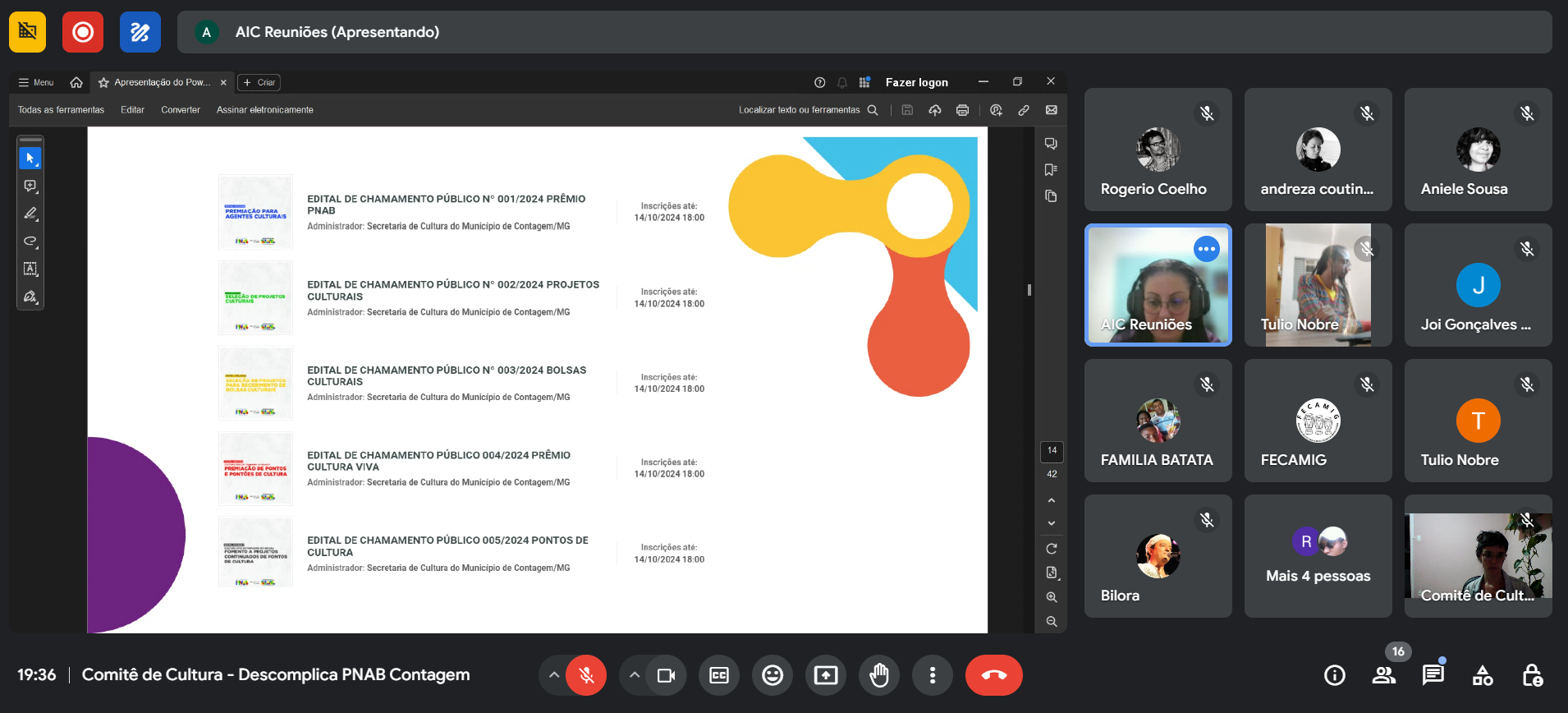Unmute the microphone
Image resolution: width=1568 pixels, height=713 pixels.
586,675
